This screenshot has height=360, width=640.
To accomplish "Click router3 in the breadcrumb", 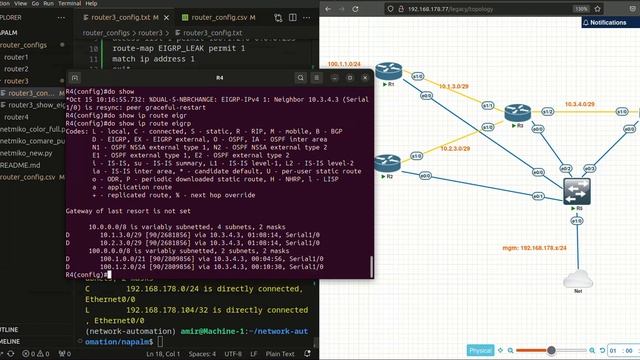I will (150, 33).
